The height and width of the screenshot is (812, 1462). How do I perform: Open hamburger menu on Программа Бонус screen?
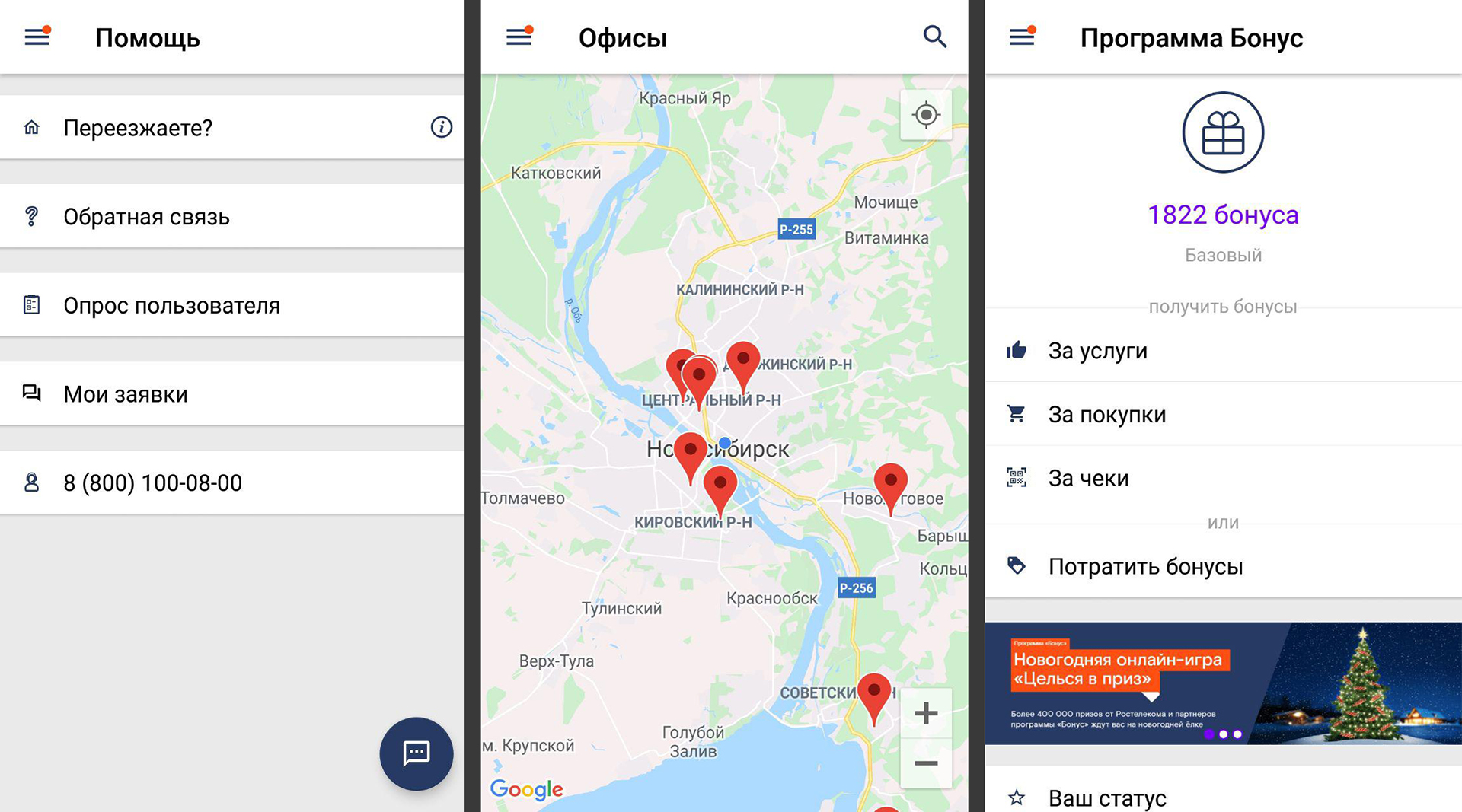tap(1022, 37)
